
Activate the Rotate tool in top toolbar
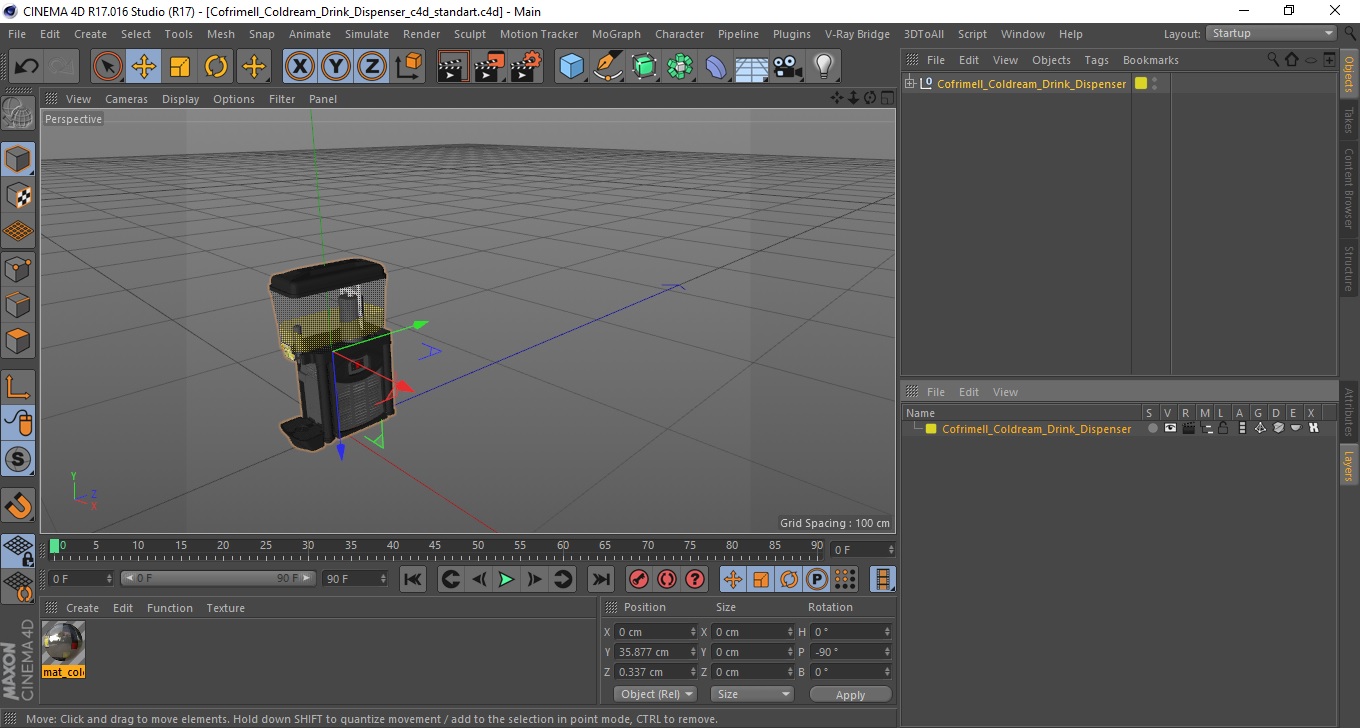(216, 67)
